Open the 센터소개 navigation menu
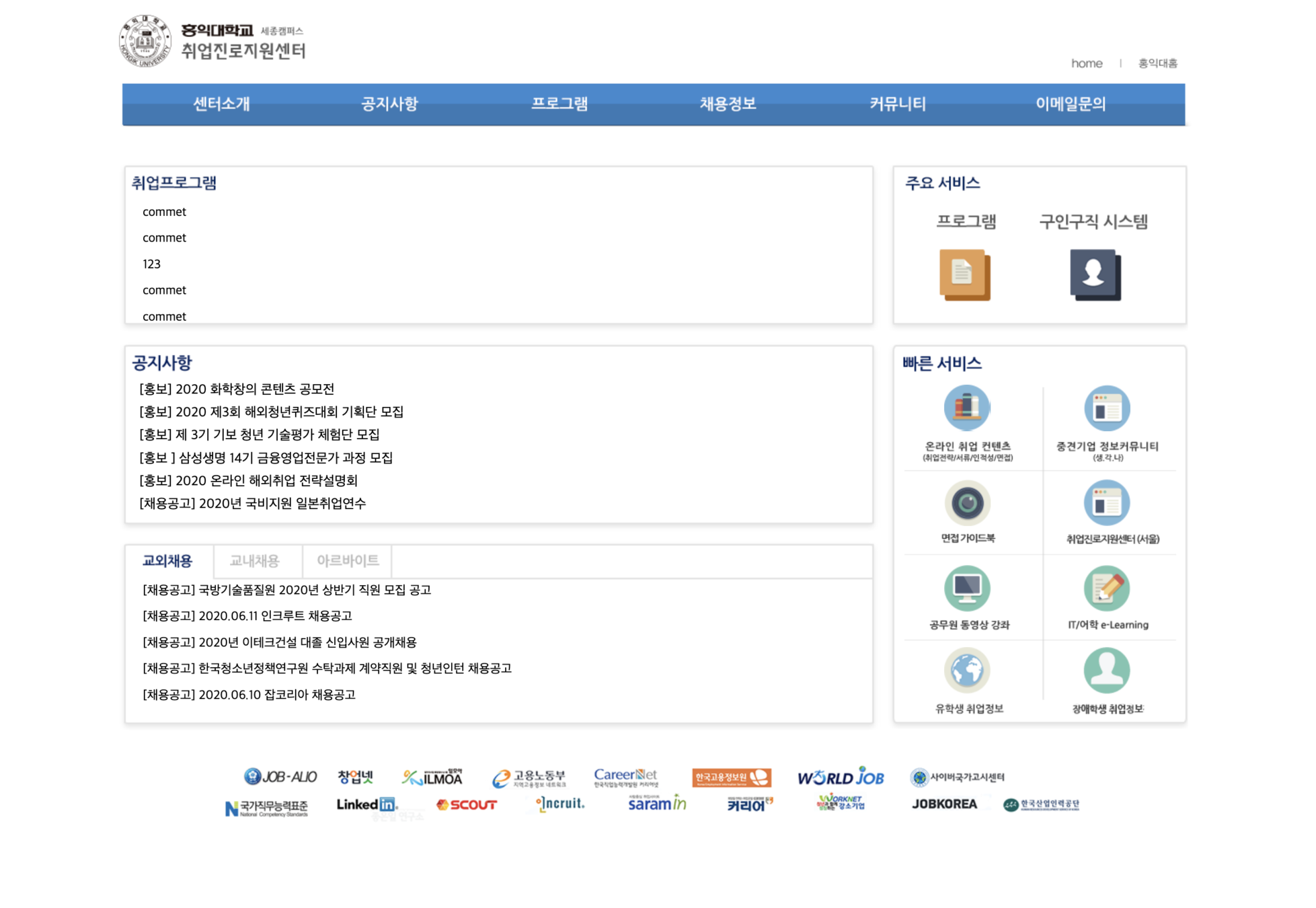Screen dimensions: 1316x908 [x=221, y=104]
